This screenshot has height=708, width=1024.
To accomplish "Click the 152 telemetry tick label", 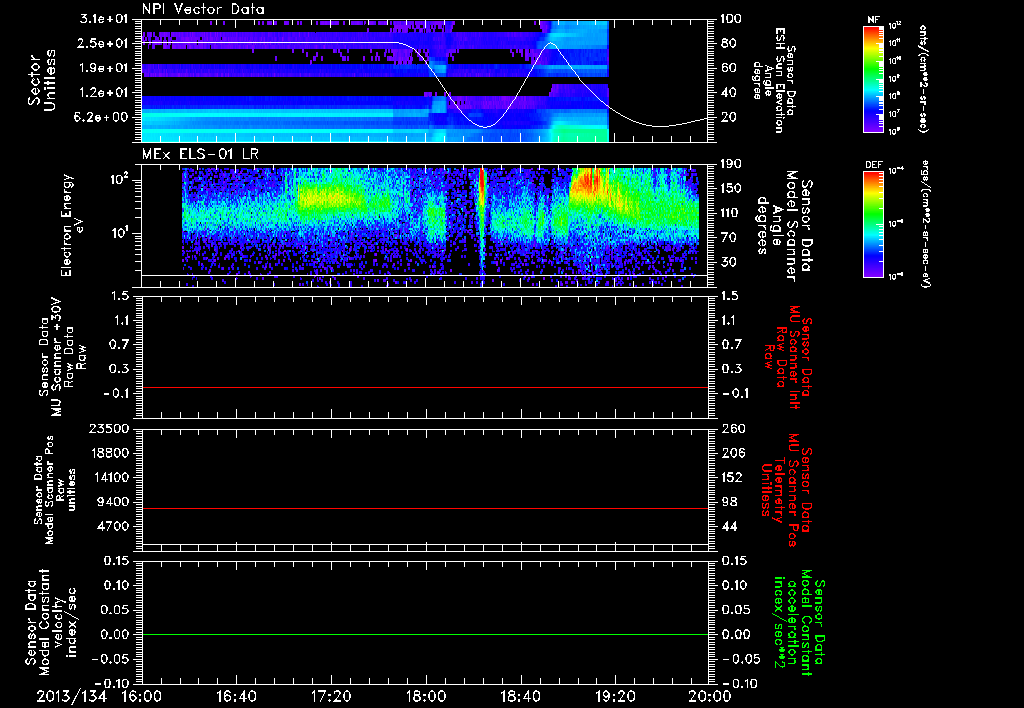I will (x=731, y=477).
